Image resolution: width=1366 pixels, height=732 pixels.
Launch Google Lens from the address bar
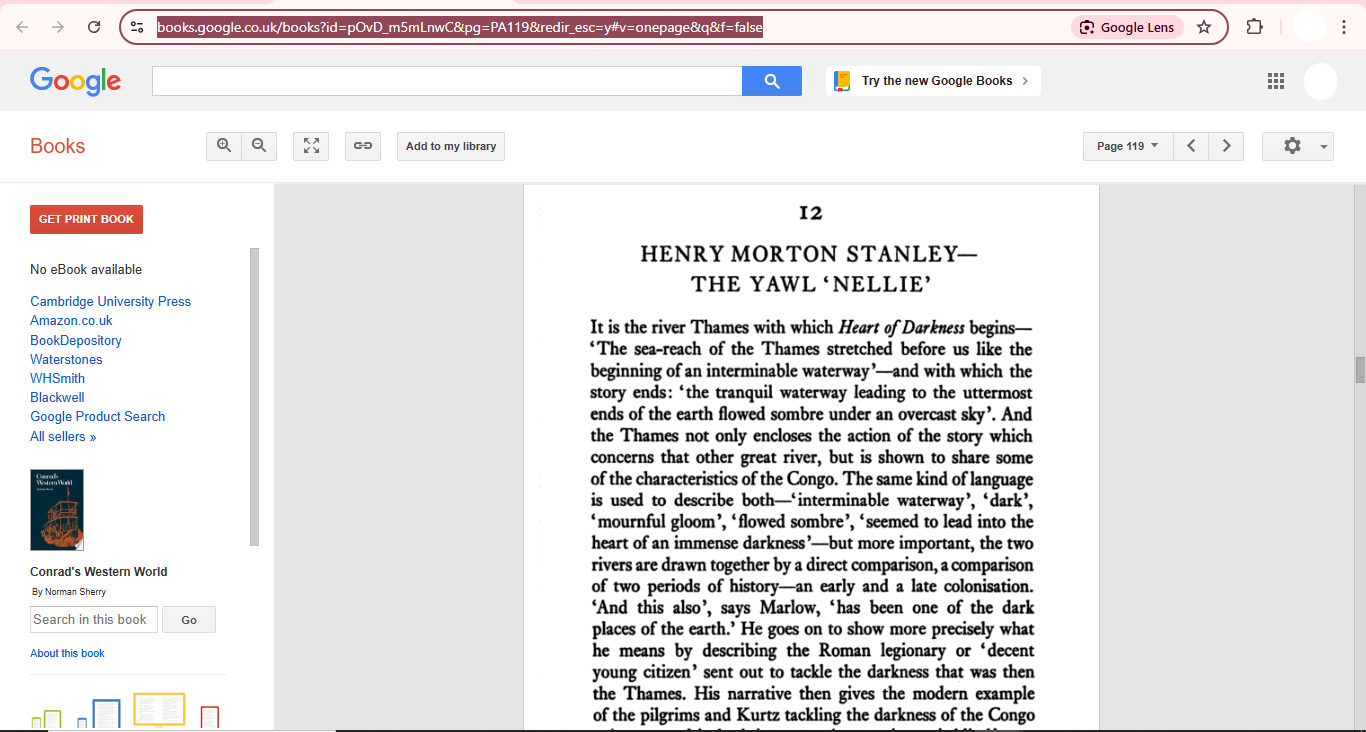coord(1127,27)
